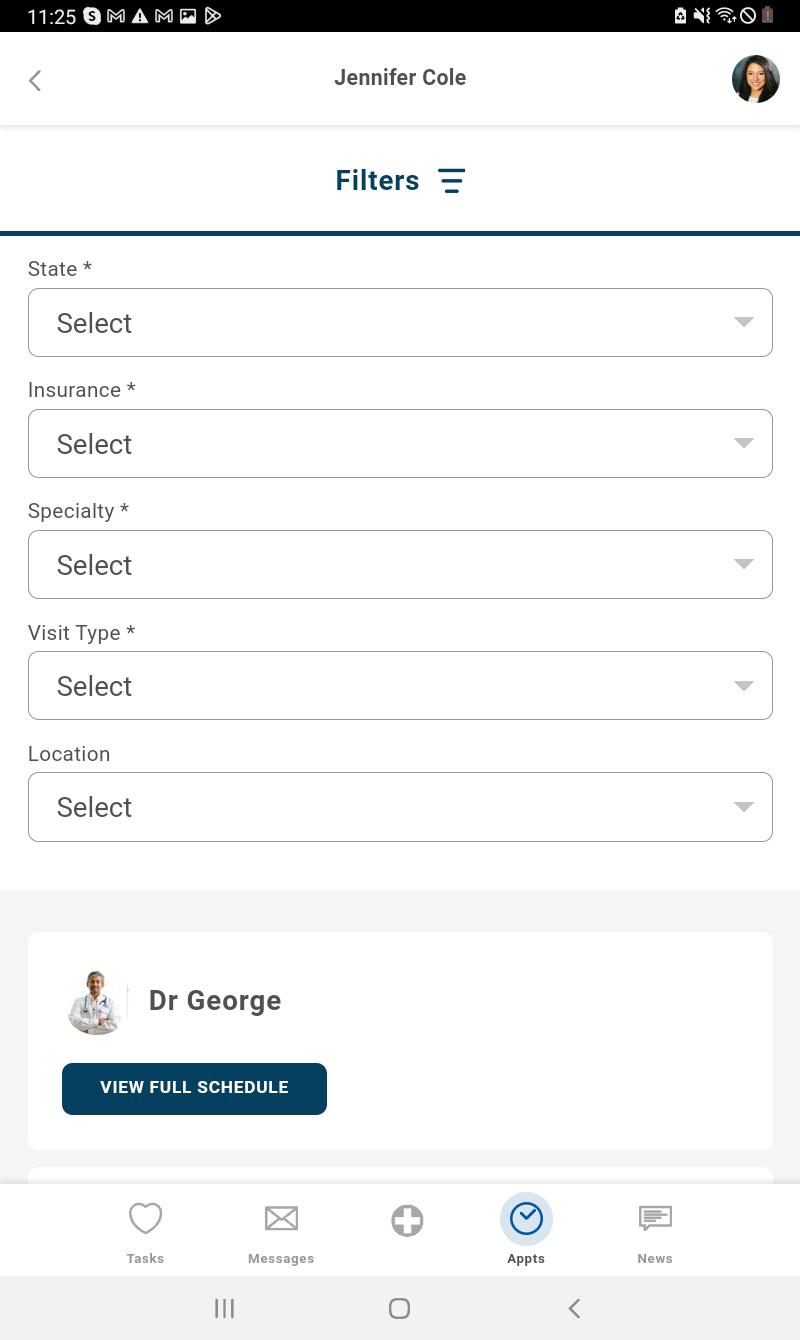
Task: Tap the Filters heading text
Action: click(377, 181)
